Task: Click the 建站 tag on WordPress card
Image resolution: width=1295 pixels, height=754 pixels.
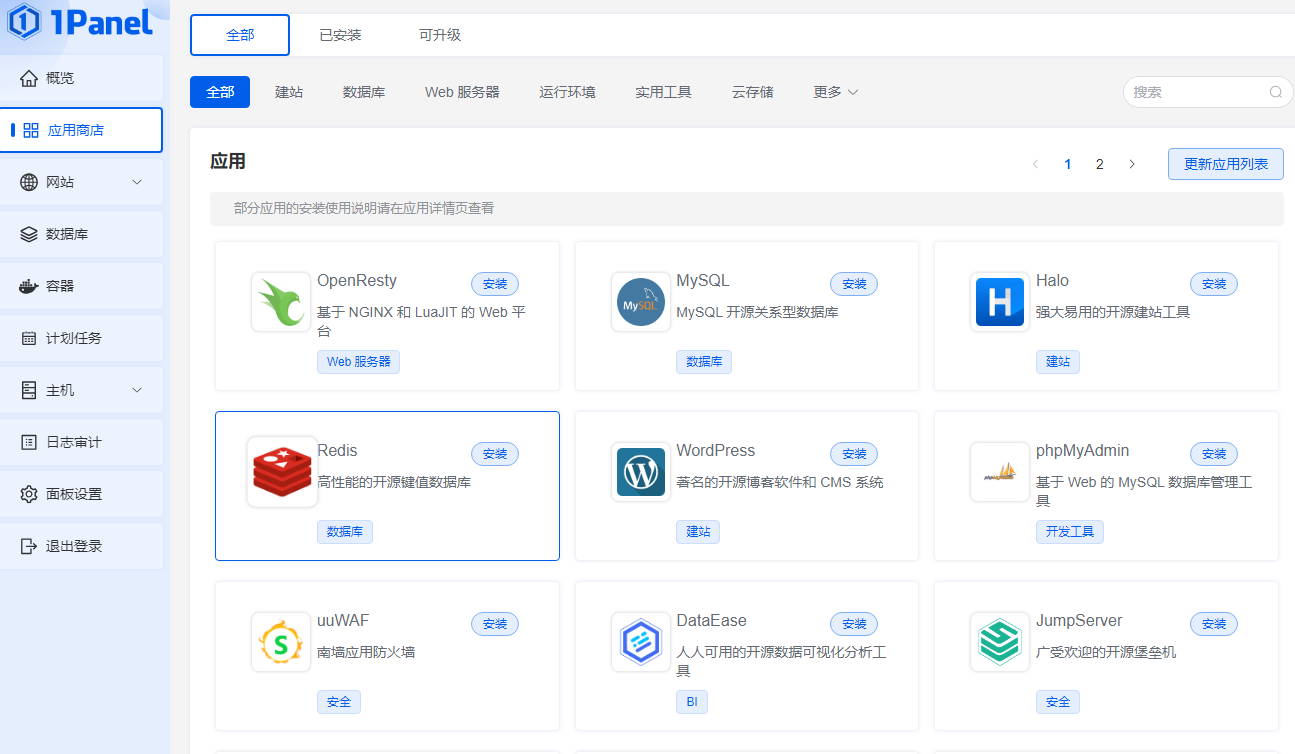Action: tap(698, 532)
